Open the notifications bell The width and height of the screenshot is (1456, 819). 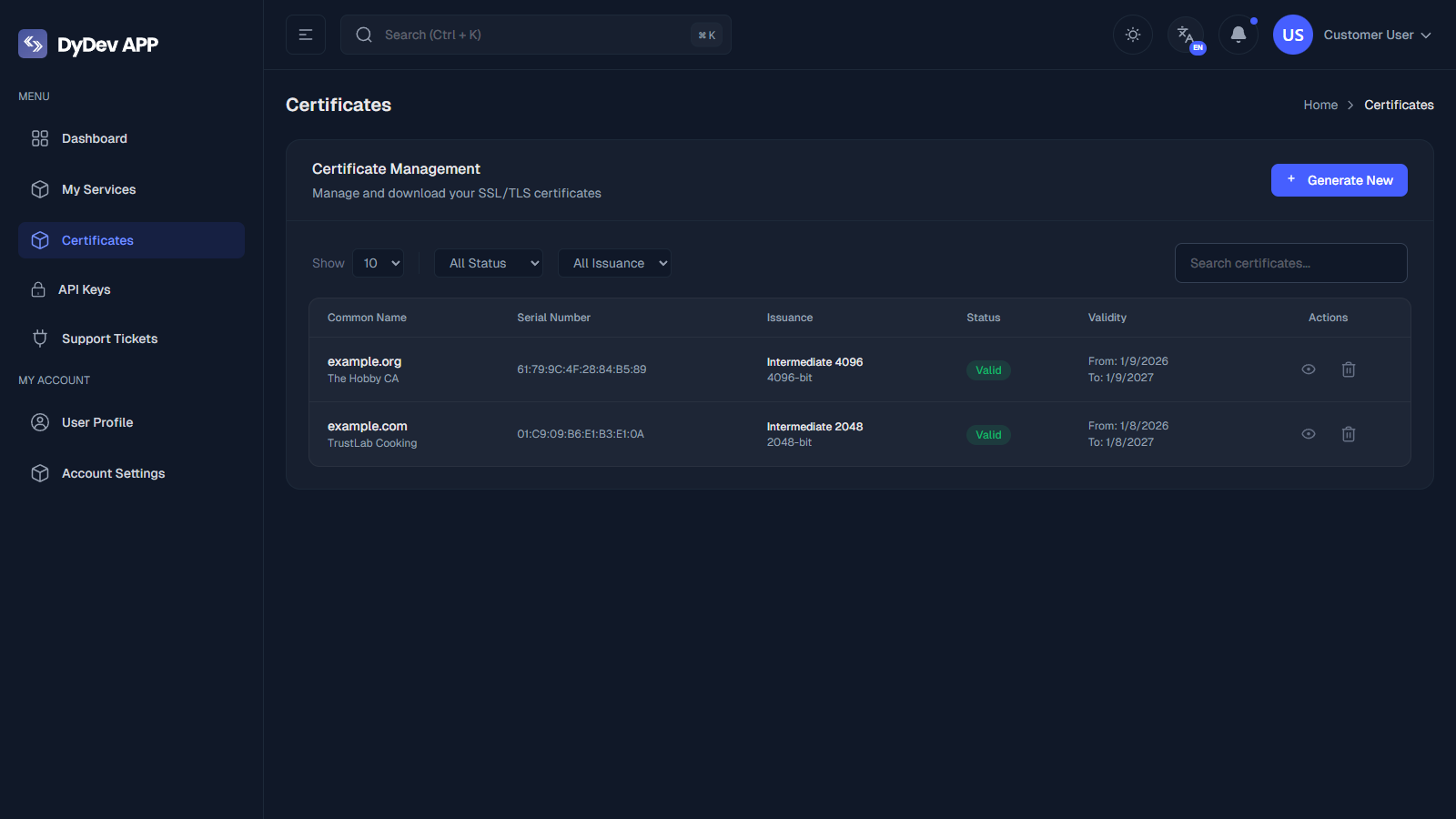[x=1238, y=35]
